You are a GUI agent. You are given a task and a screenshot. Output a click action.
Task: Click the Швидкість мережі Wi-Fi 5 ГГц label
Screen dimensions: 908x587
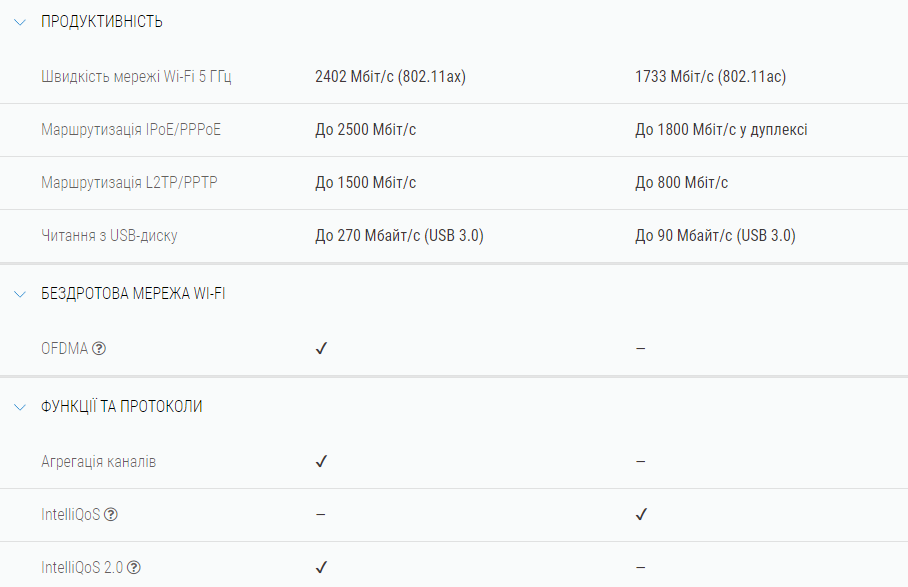pyautogui.click(x=136, y=77)
